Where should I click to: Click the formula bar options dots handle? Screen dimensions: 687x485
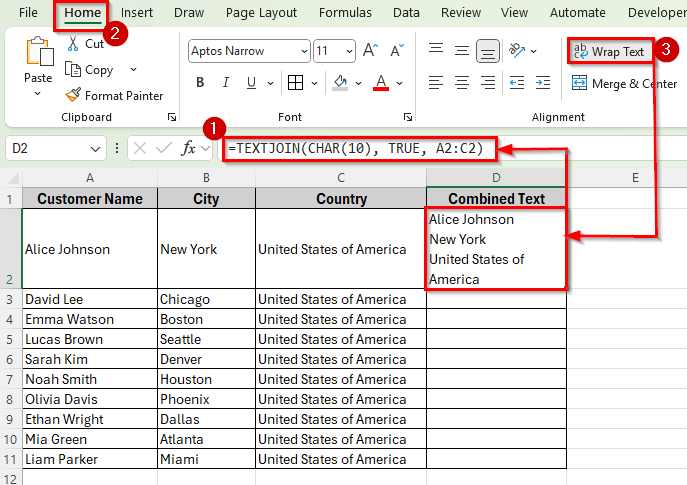(x=117, y=149)
